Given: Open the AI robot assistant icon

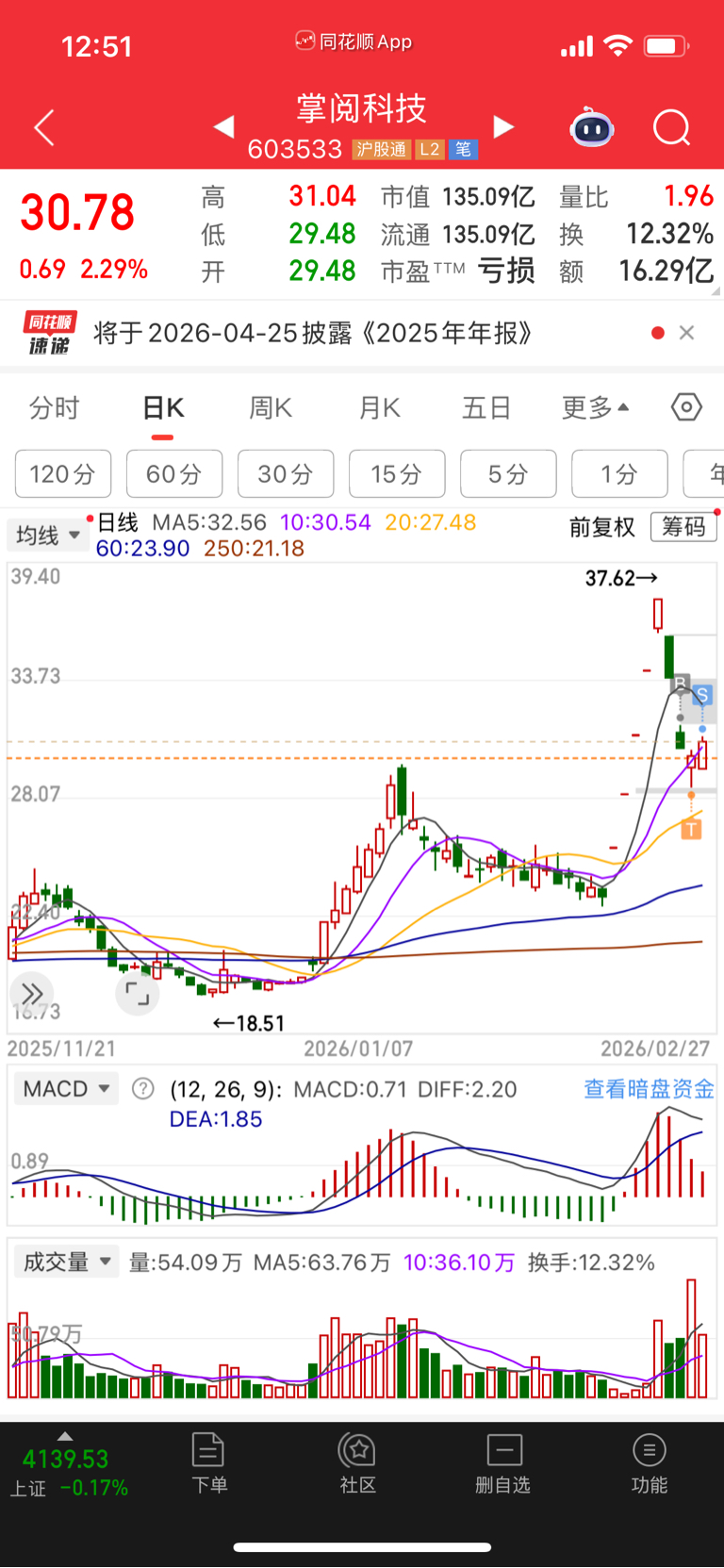Looking at the screenshot, I should pyautogui.click(x=592, y=127).
